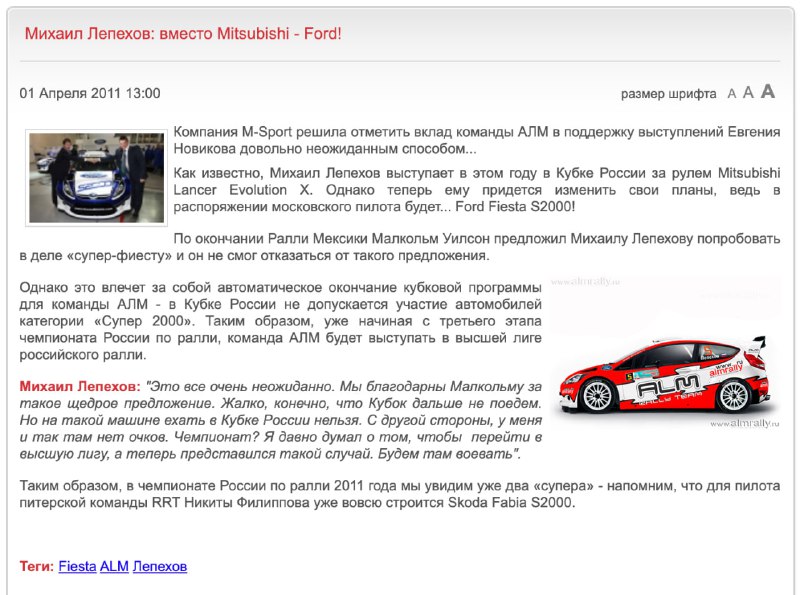The image size is (800, 595).
Task: Open the ALM tag link
Action: pos(114,566)
